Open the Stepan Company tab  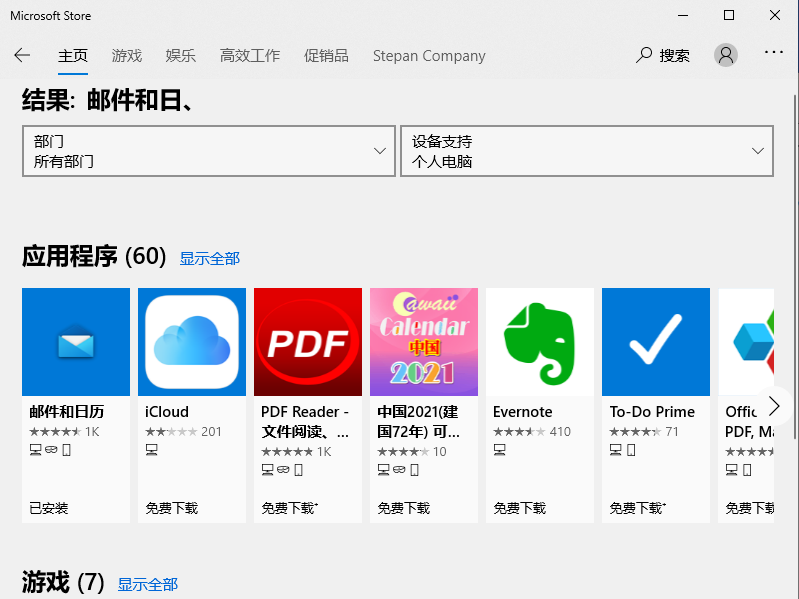(x=429, y=56)
